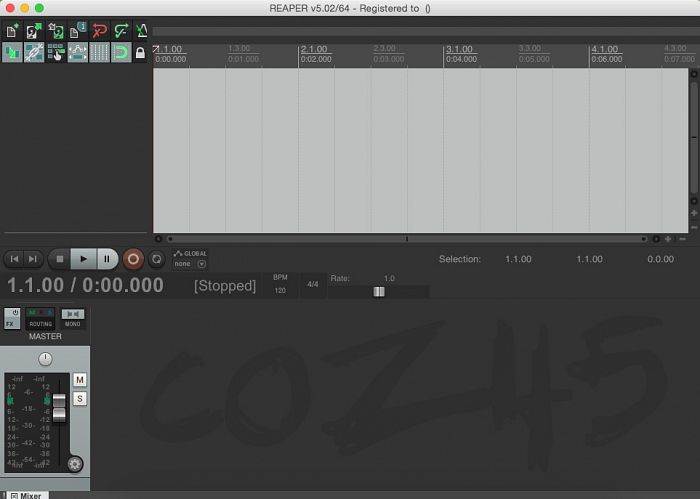This screenshot has height=499, width=700.
Task: Click timeline ruler at marker 2.1.00
Action: 313,49
